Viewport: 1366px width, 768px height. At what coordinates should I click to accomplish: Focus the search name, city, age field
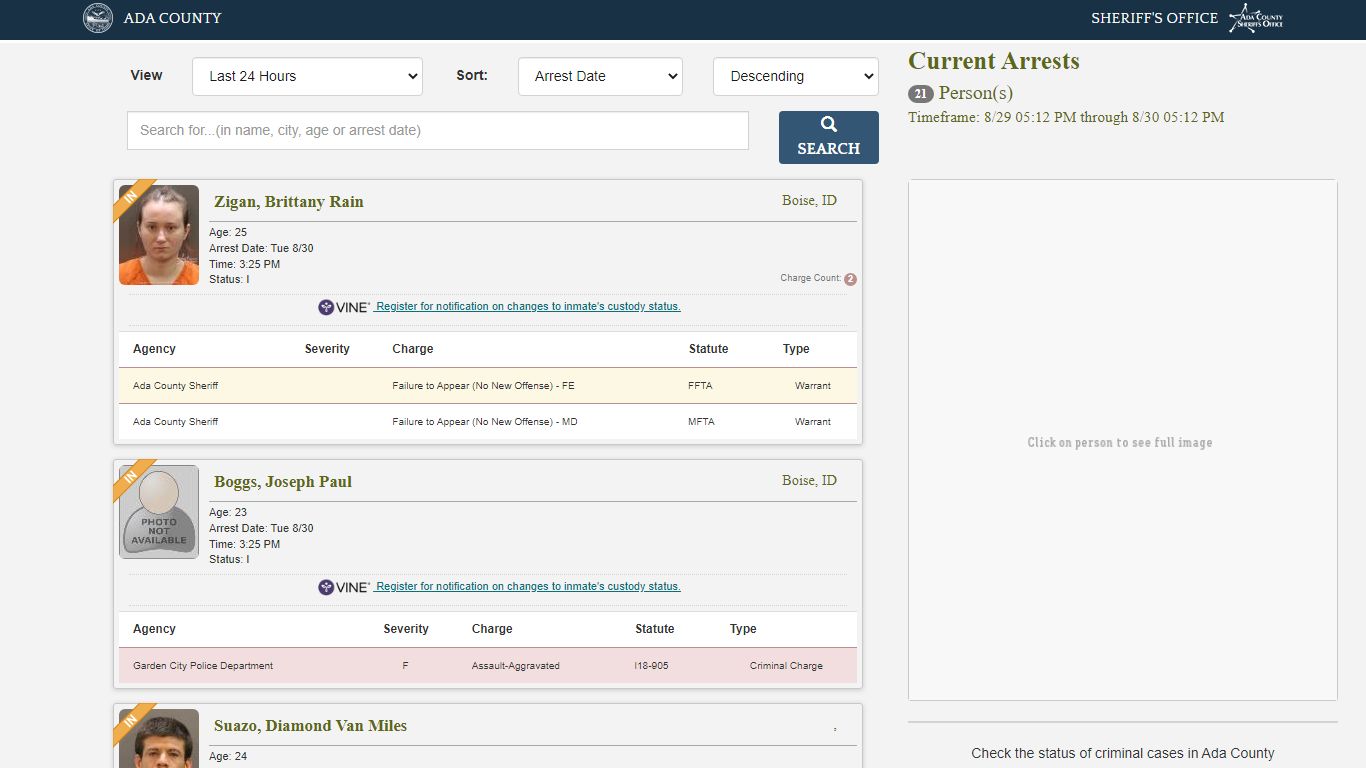coord(438,130)
